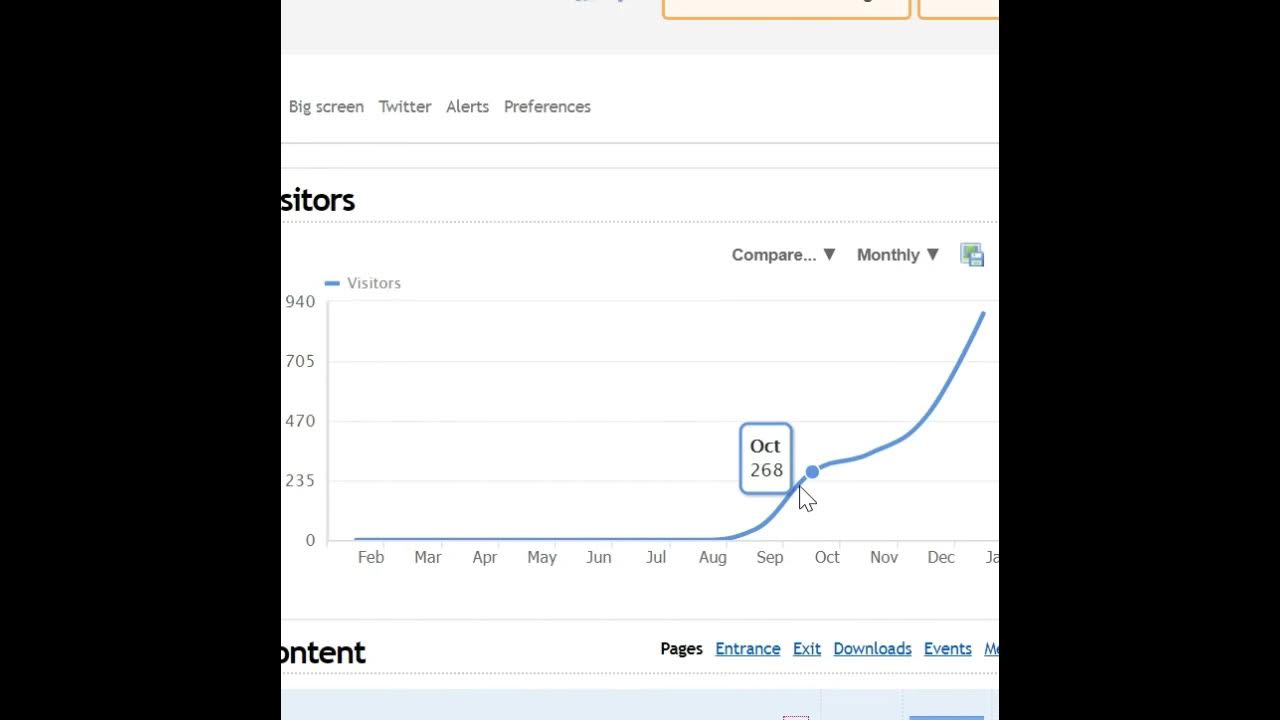Switch to the Entrance link

748,649
